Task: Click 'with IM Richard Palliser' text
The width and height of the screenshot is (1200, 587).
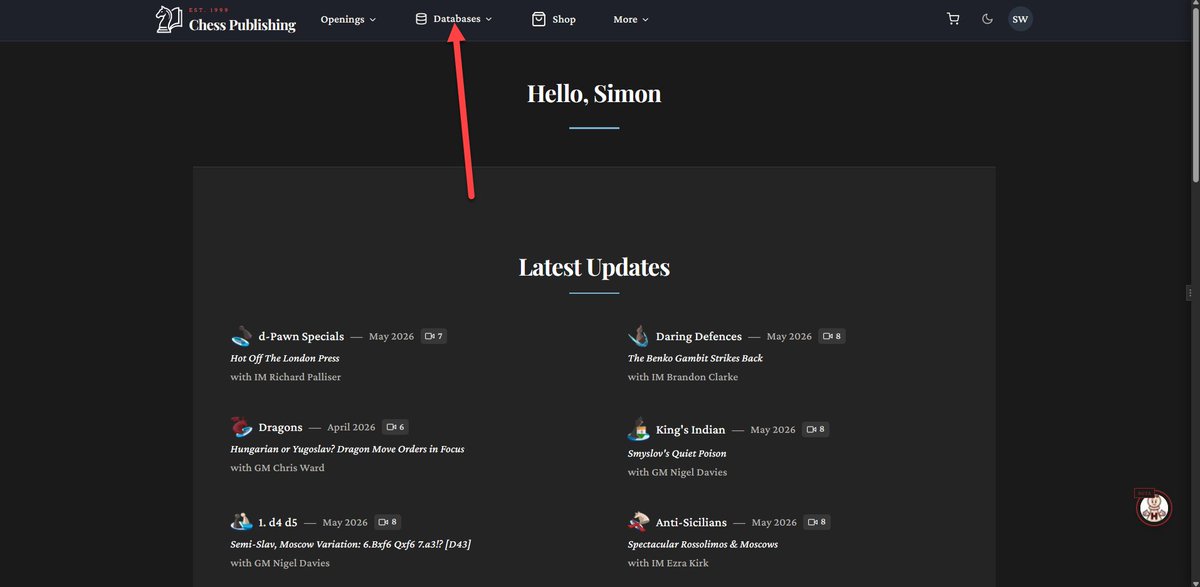Action: point(285,377)
